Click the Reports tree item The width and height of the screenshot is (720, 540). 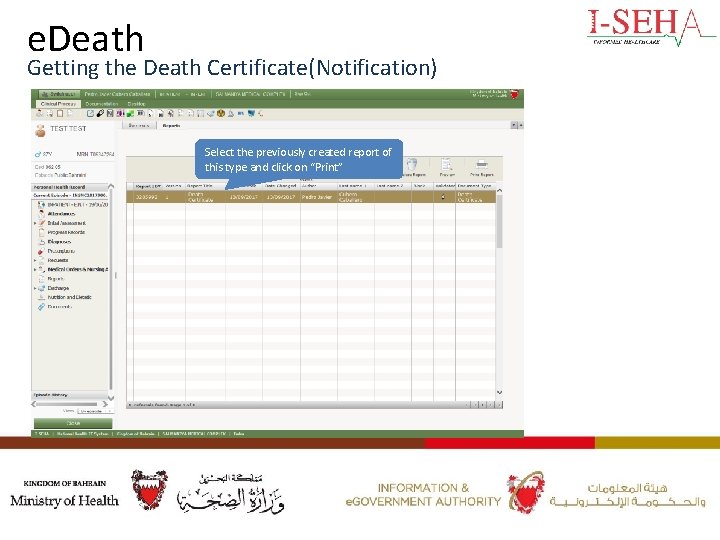[56, 279]
